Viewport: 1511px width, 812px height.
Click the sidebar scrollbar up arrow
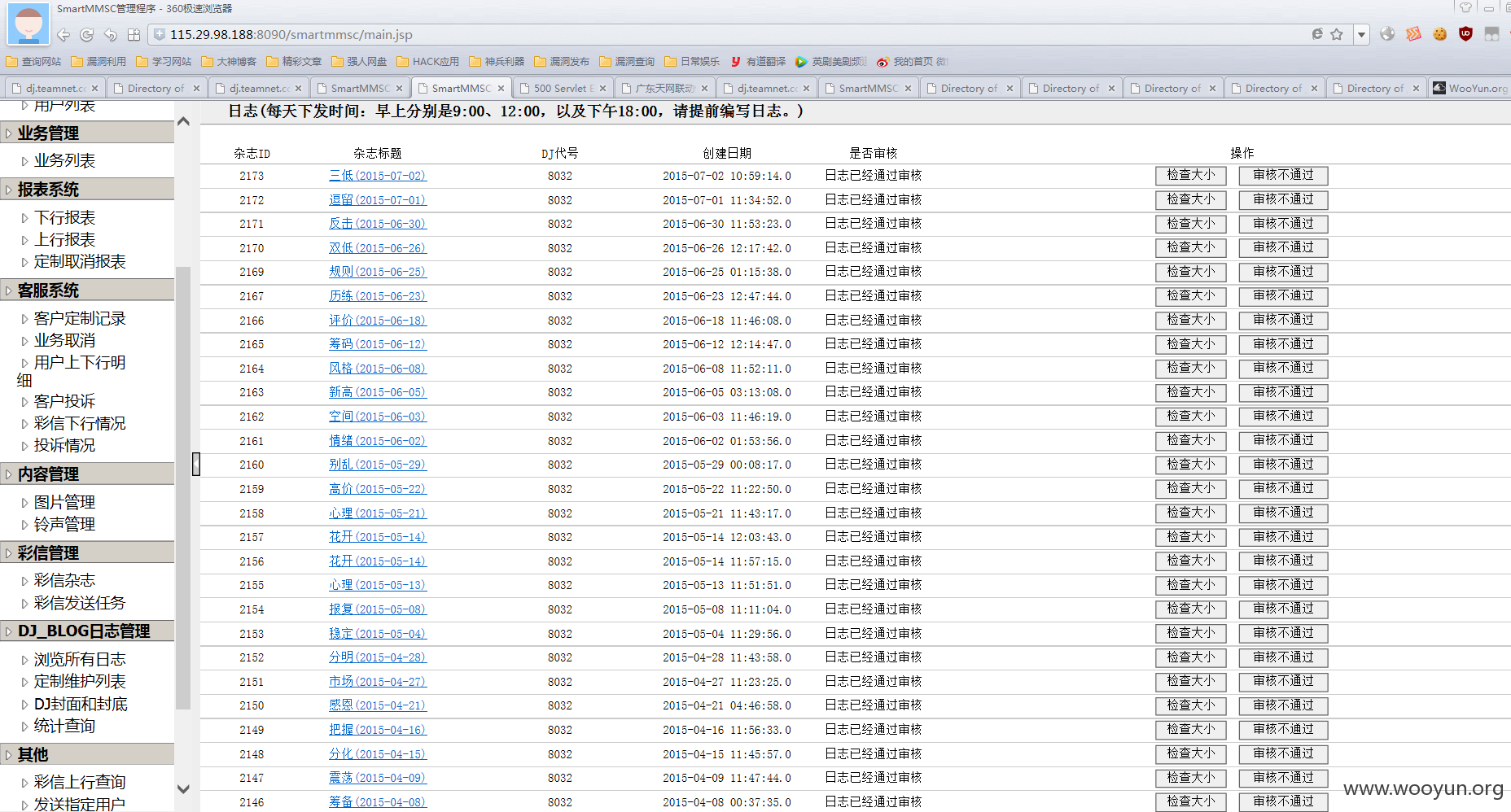pos(183,121)
